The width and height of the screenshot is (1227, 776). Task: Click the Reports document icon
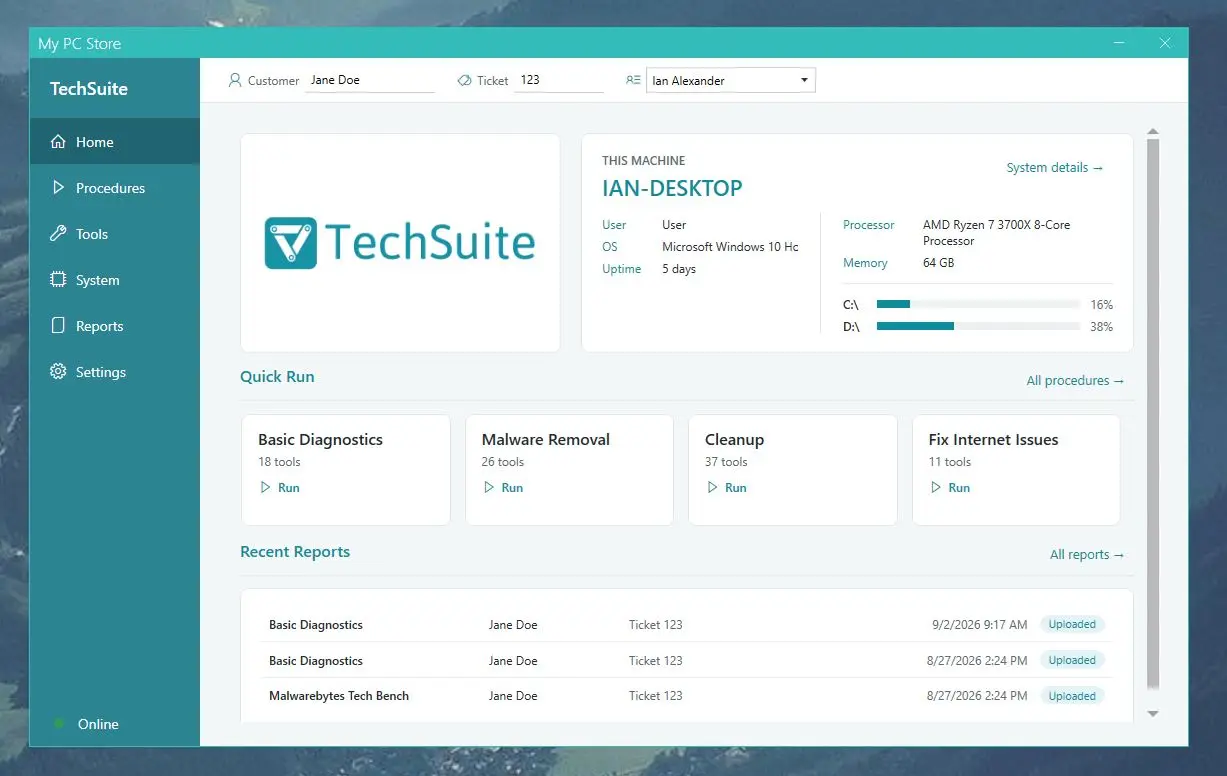click(58, 326)
